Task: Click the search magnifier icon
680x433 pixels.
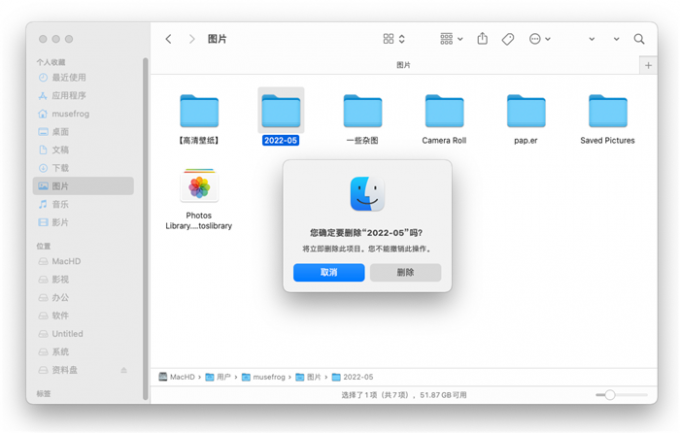Action: click(x=639, y=39)
